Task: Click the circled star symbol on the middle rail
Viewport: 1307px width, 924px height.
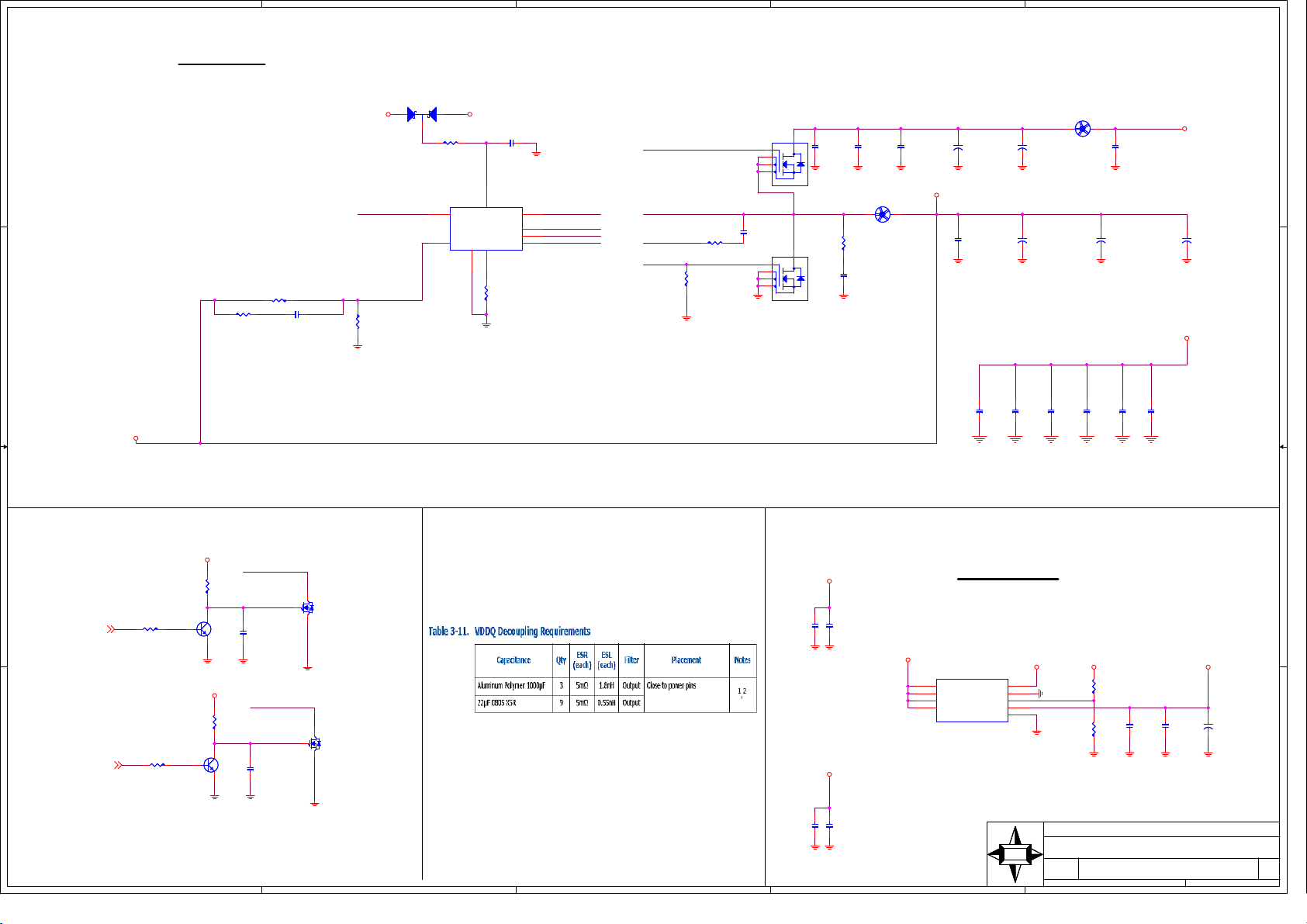Action: 883,214
